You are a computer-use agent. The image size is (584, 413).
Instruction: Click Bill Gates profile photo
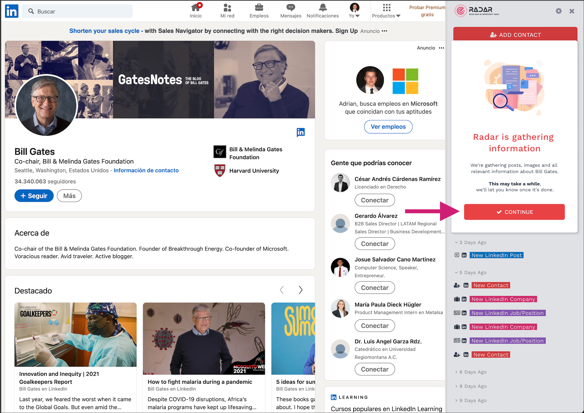pos(46,105)
